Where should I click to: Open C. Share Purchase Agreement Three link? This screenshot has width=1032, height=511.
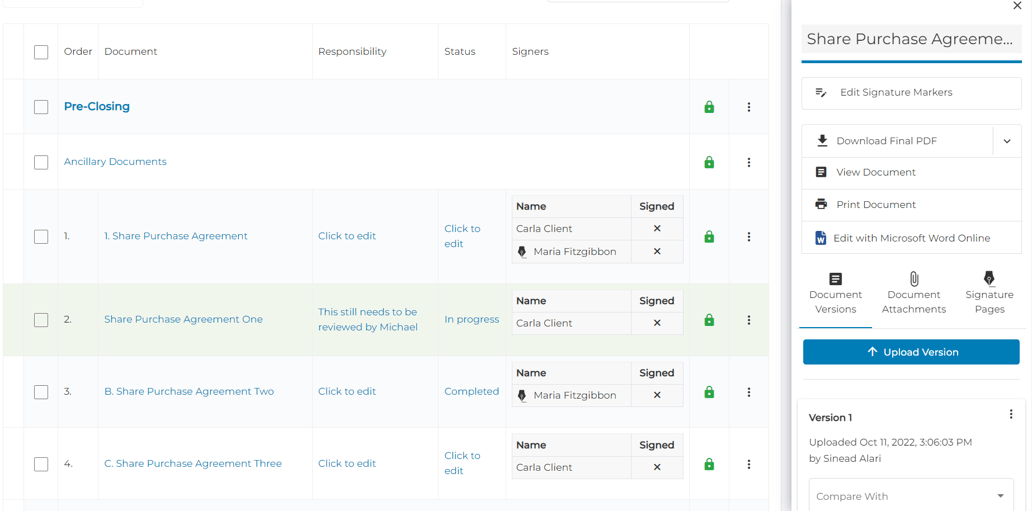[x=193, y=464]
